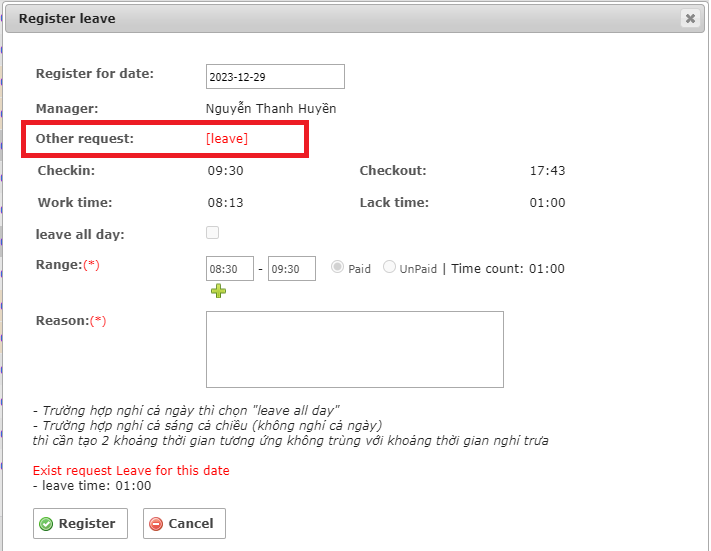The width and height of the screenshot is (711, 551).
Task: Focus the Reason text area
Action: coord(355,349)
